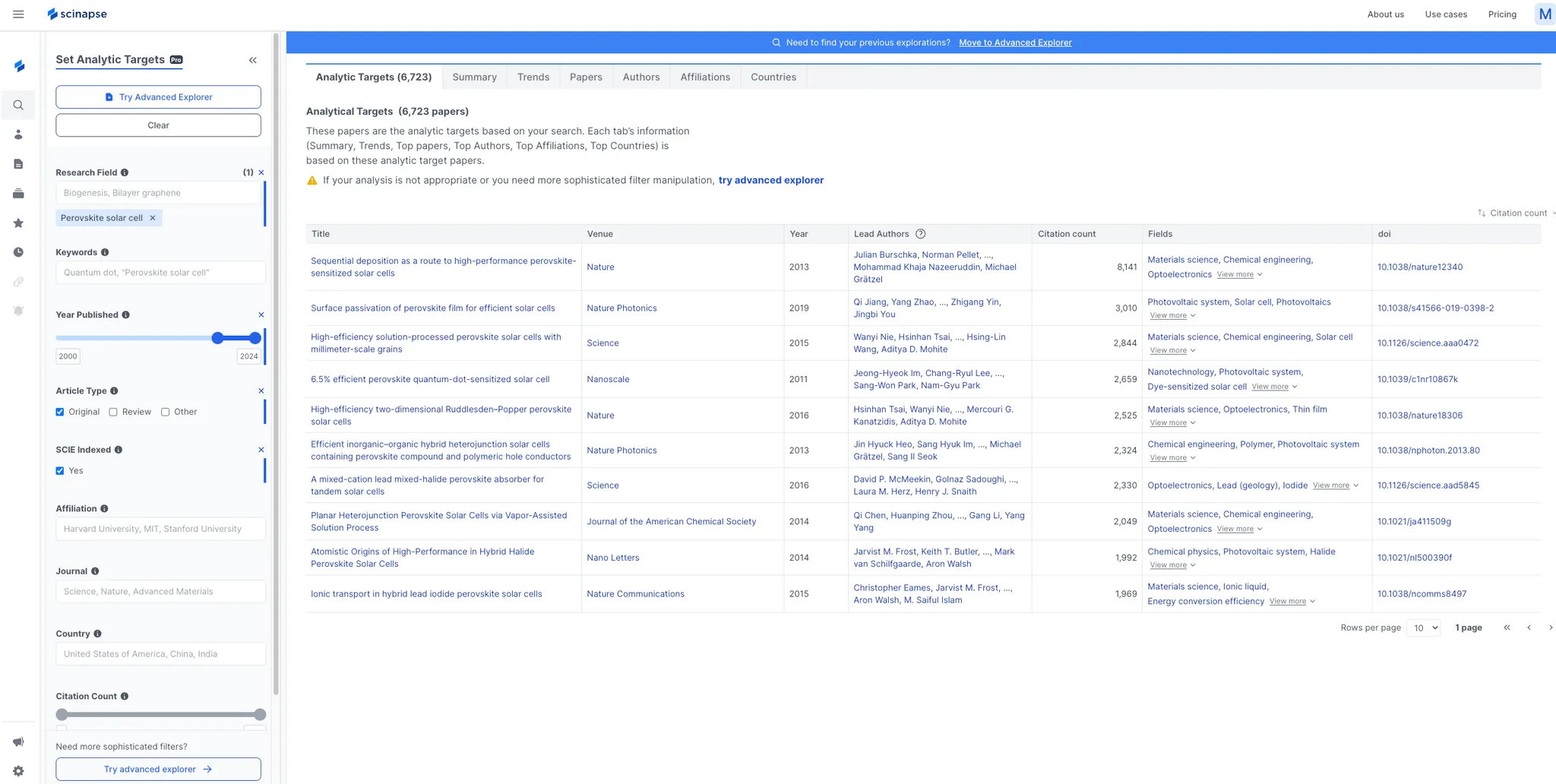1556x784 pixels.
Task: Enable the Review article type checkbox
Action: [x=113, y=412]
